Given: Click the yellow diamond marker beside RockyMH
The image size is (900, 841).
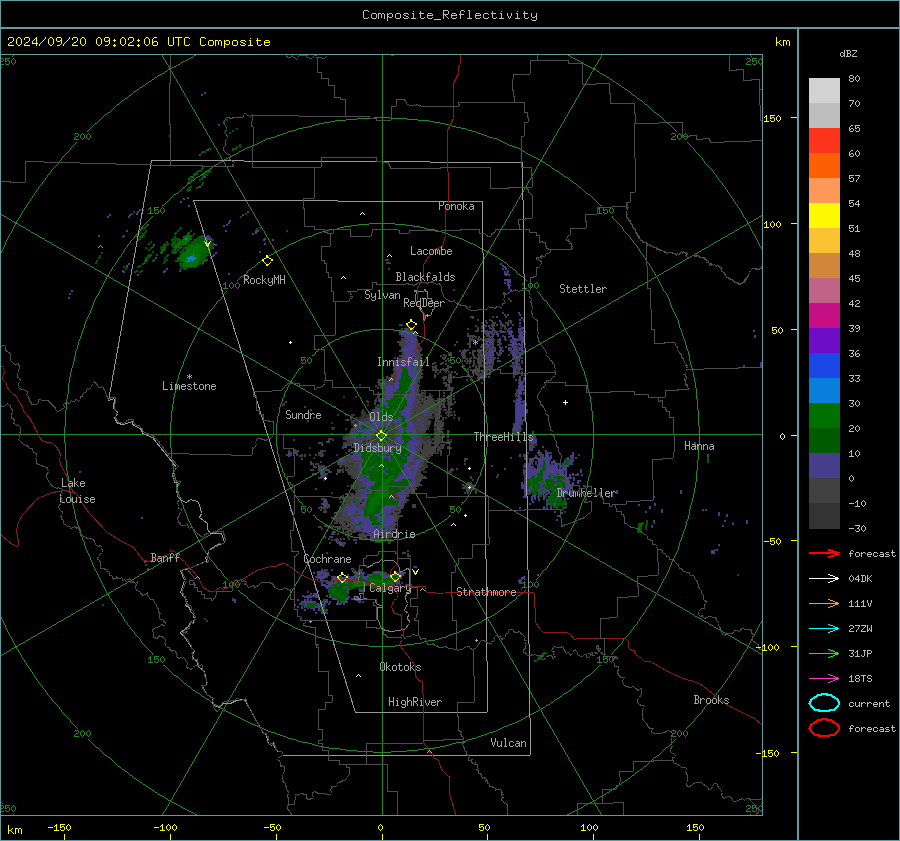Looking at the screenshot, I should [x=267, y=261].
